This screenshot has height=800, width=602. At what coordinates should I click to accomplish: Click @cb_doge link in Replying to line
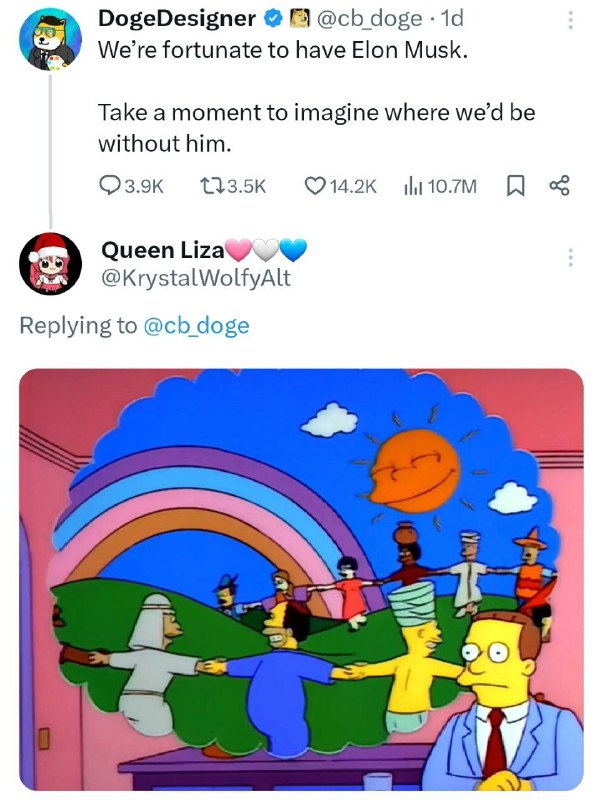tap(197, 326)
